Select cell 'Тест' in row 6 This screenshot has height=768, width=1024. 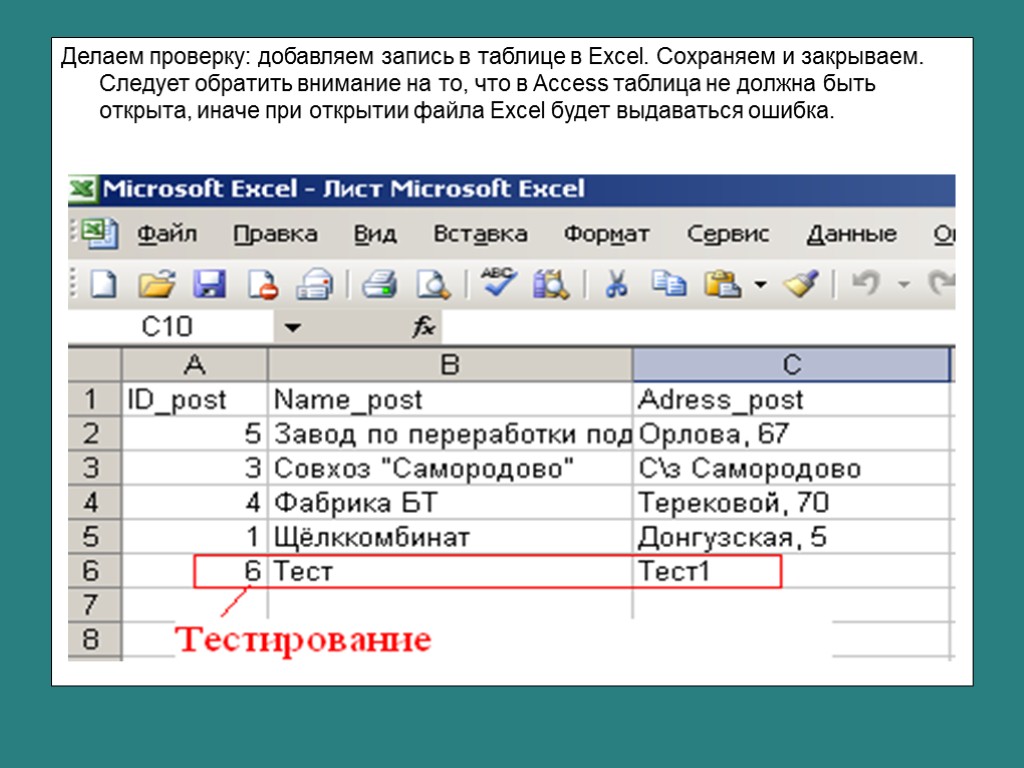click(x=450, y=571)
